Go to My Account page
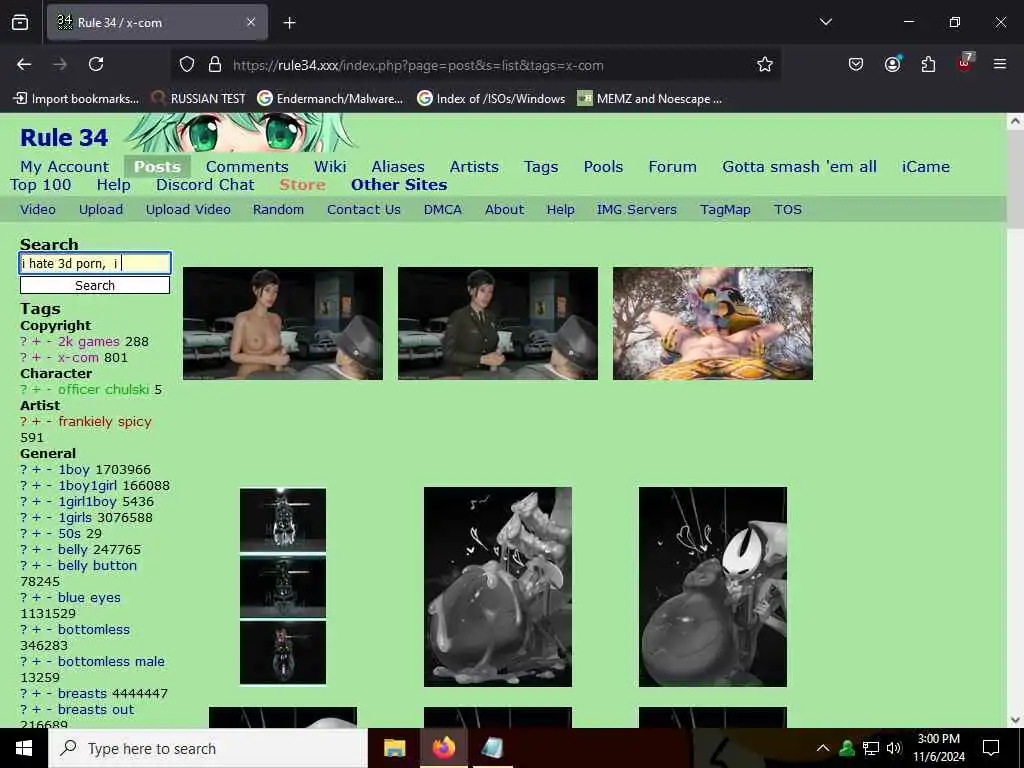Screen dimensions: 1024x768 65,167
